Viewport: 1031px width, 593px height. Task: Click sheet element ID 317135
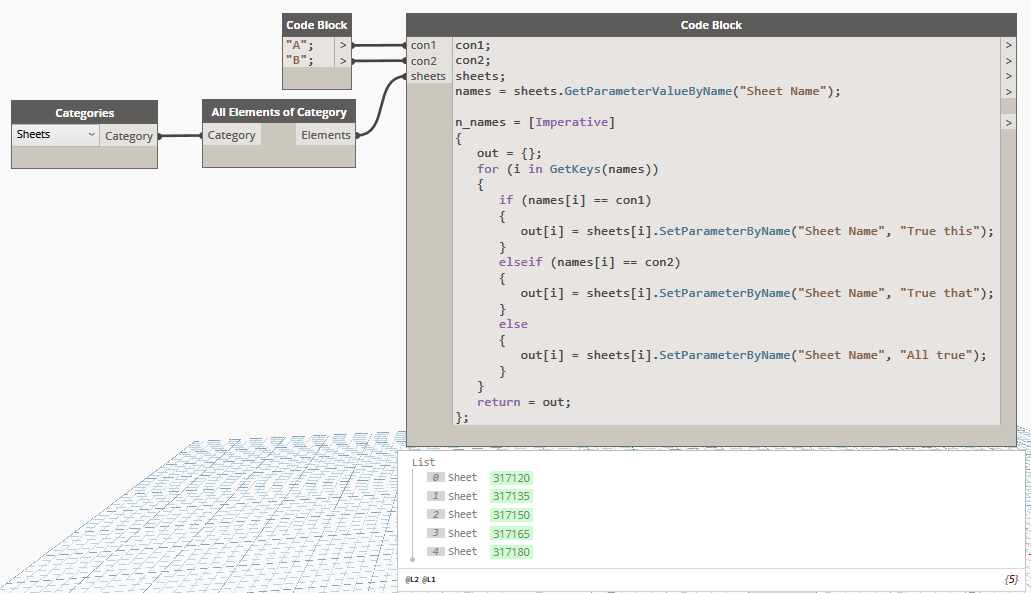point(511,496)
